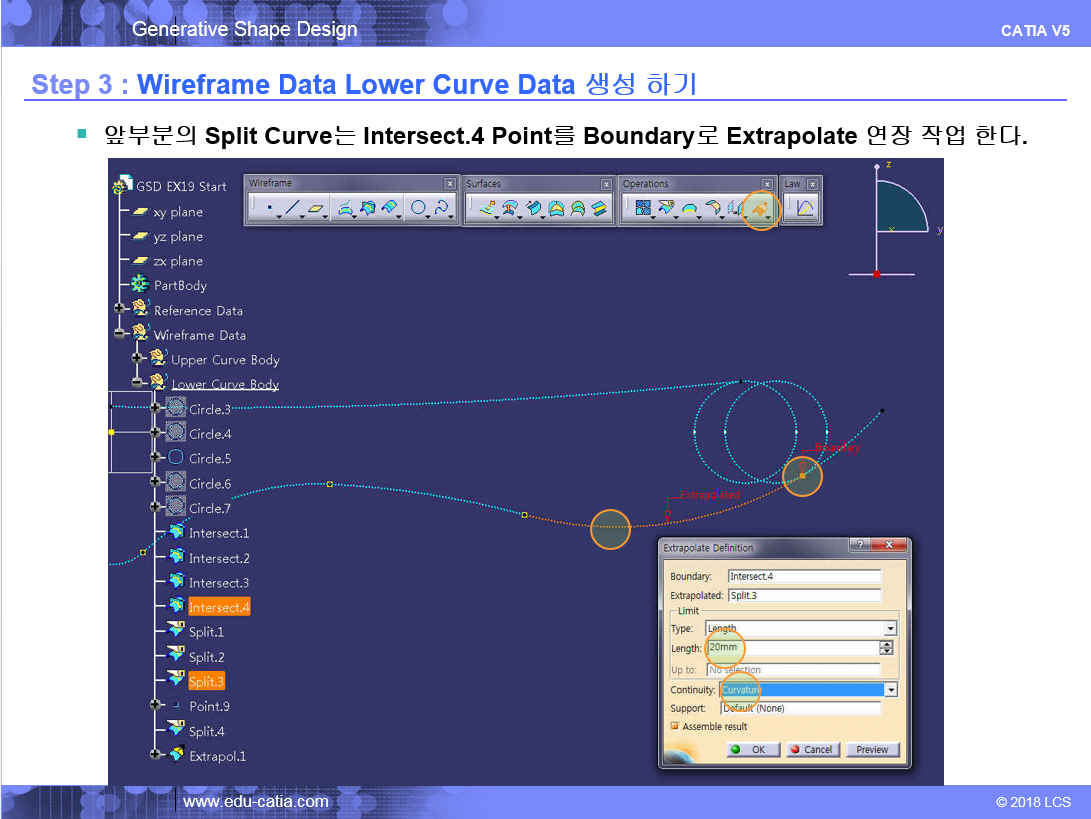Toggle the Assemble result checkbox

pyautogui.click(x=675, y=726)
